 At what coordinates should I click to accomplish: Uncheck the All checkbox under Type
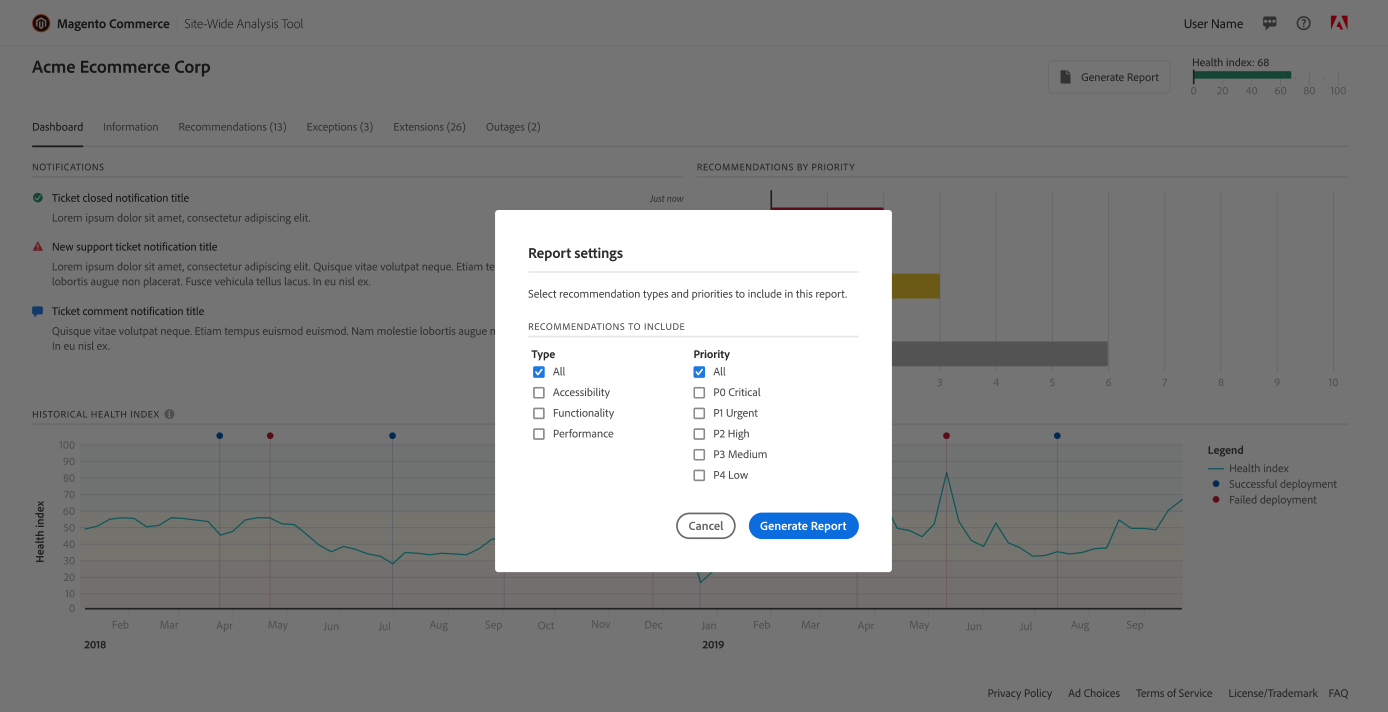[539, 372]
